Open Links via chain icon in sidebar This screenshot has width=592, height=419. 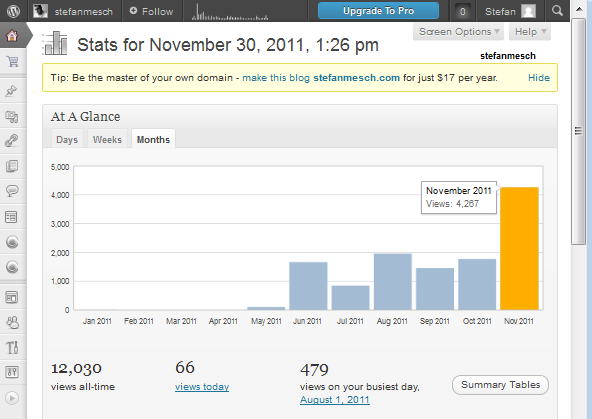click(11, 141)
